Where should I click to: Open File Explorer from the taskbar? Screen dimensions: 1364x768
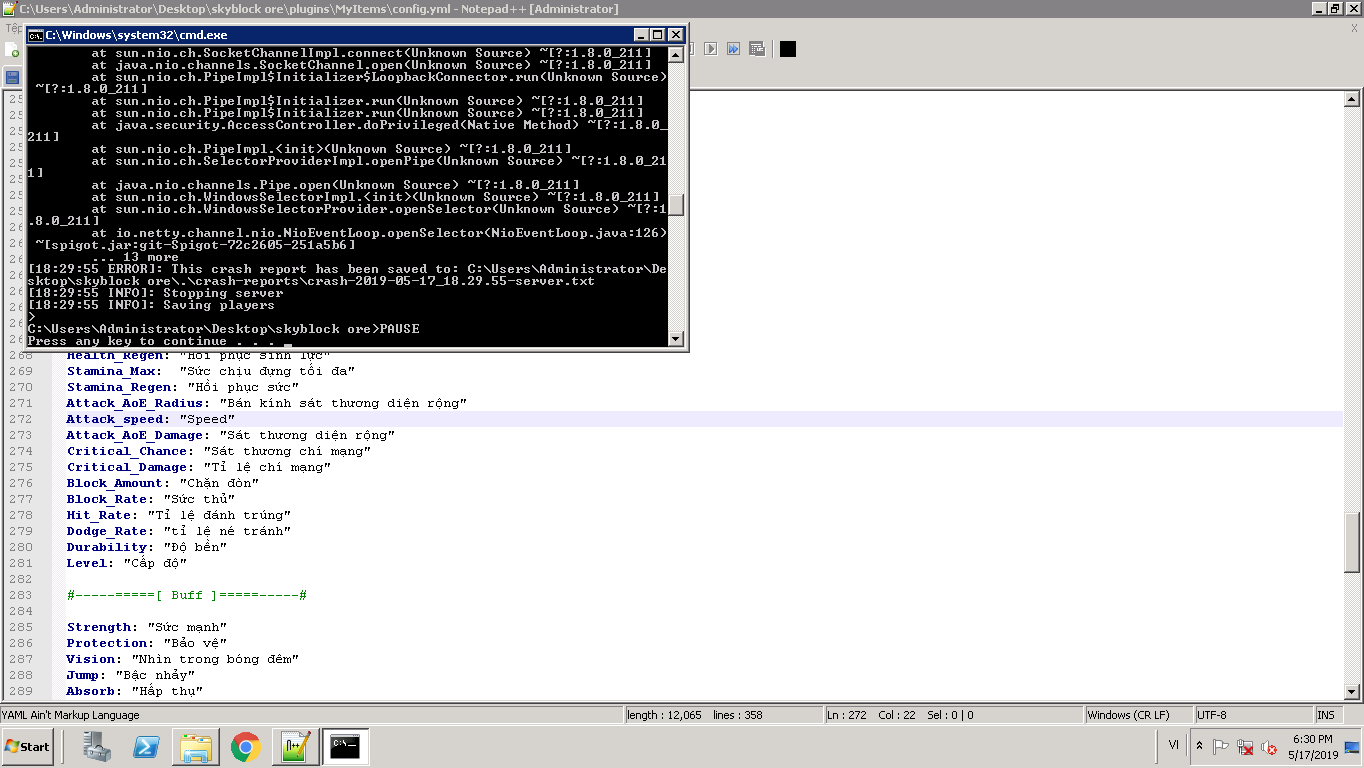[196, 746]
